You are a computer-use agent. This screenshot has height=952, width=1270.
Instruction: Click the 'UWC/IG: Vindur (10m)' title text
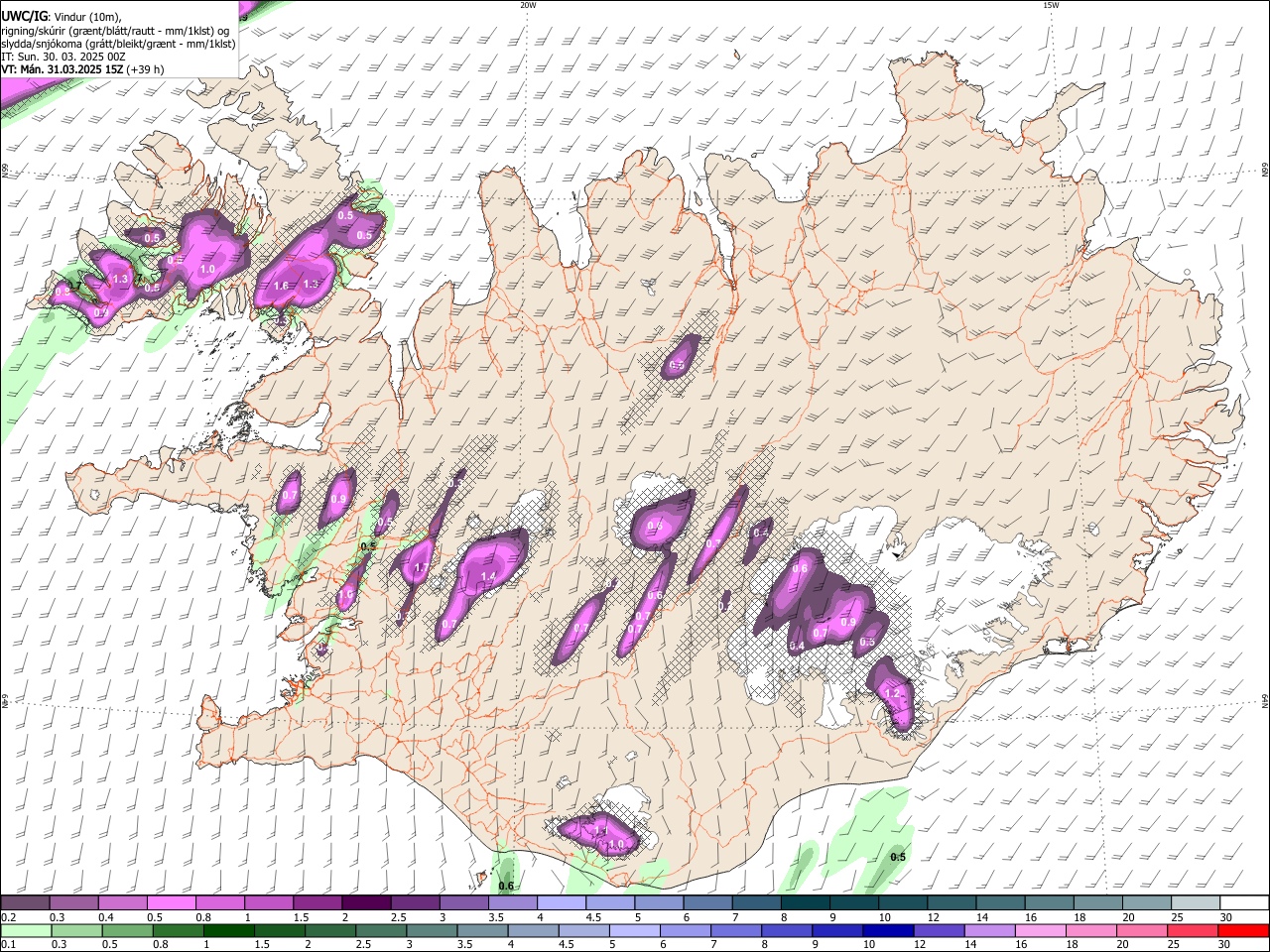[x=62, y=16]
